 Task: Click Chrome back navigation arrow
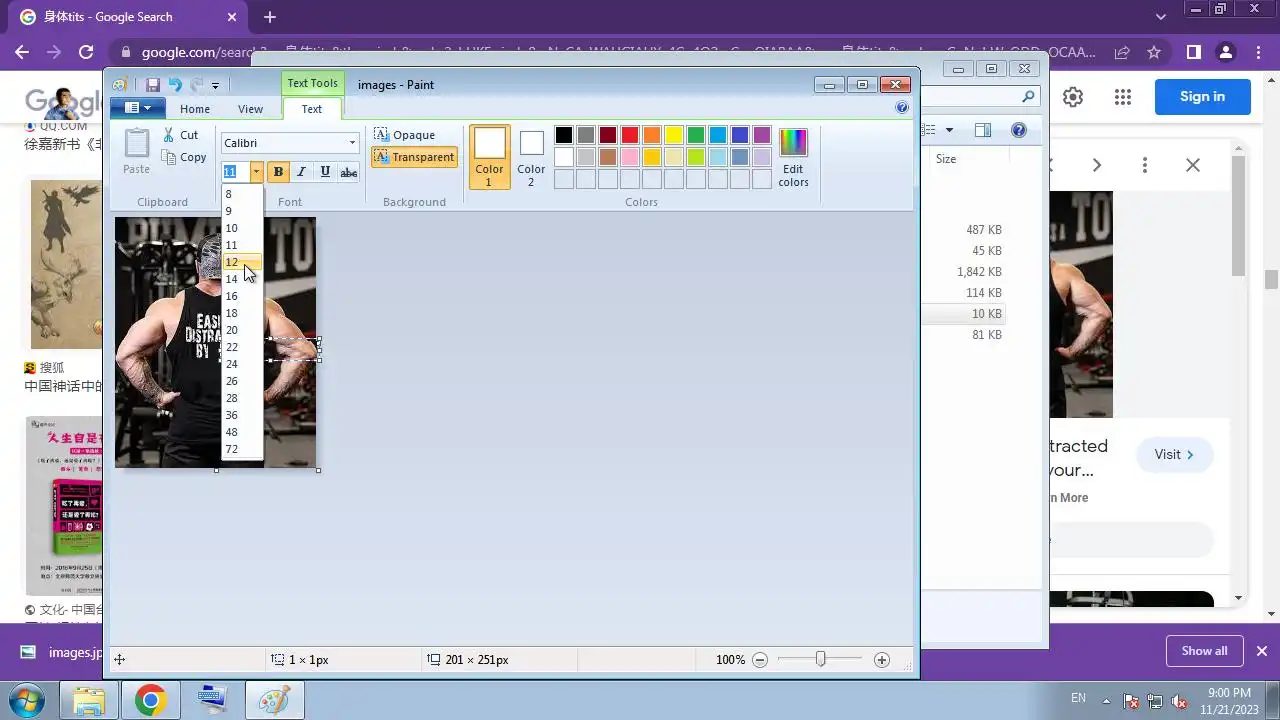pyautogui.click(x=22, y=52)
